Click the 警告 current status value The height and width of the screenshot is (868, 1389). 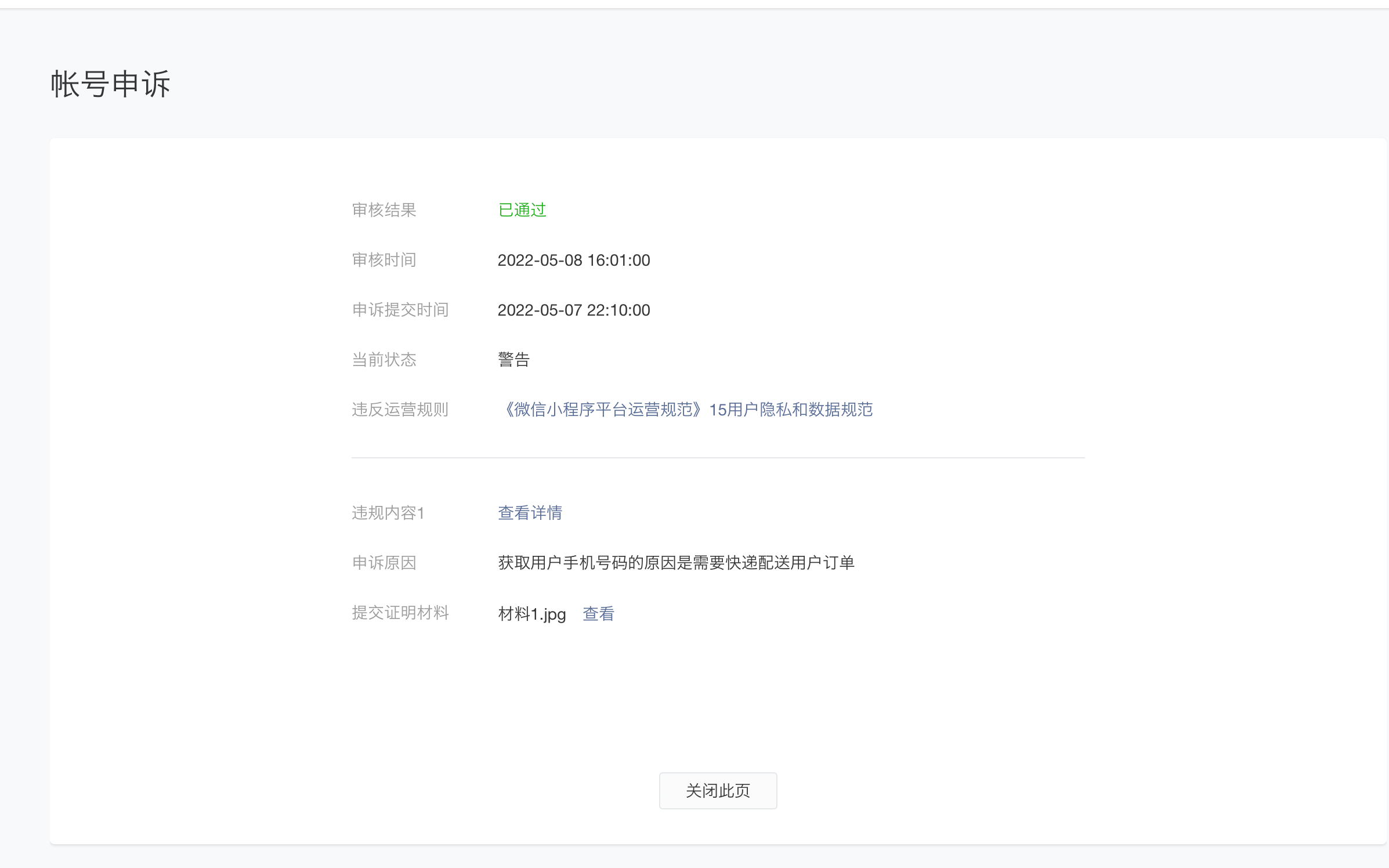(x=513, y=360)
